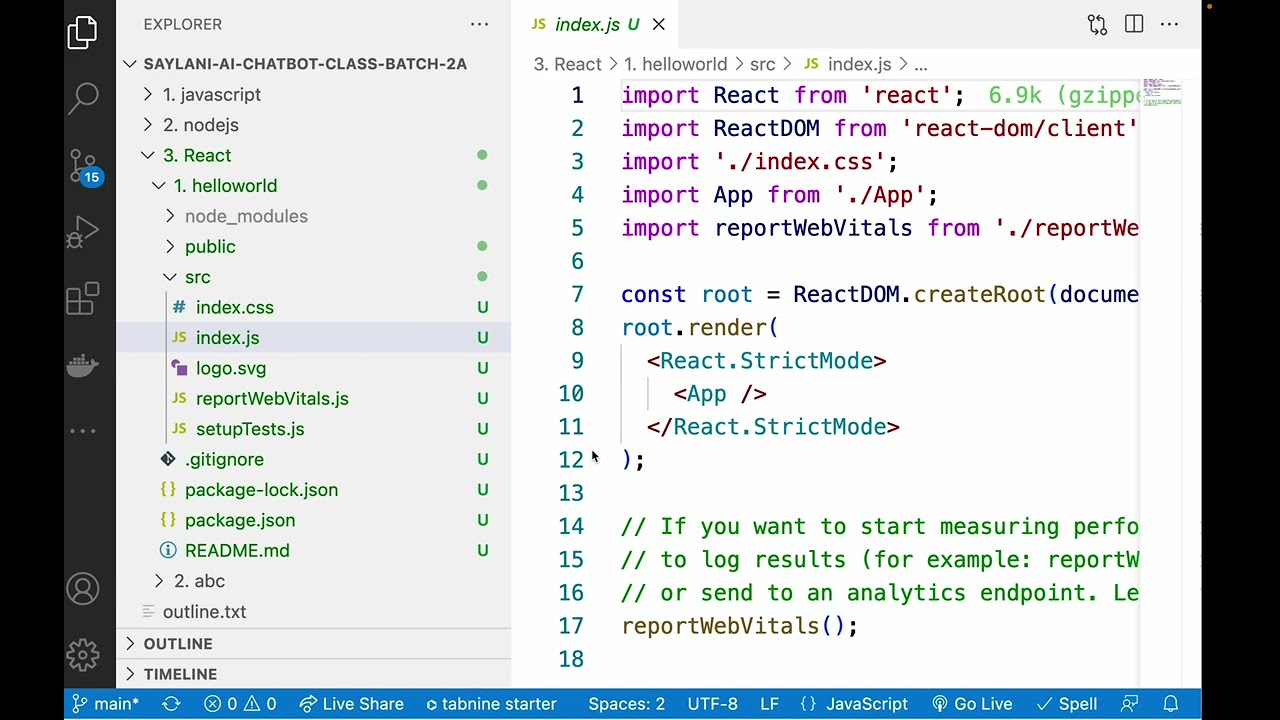Click 'root.render(' on line 8
Screen dimensions: 1280x720
click(700, 328)
